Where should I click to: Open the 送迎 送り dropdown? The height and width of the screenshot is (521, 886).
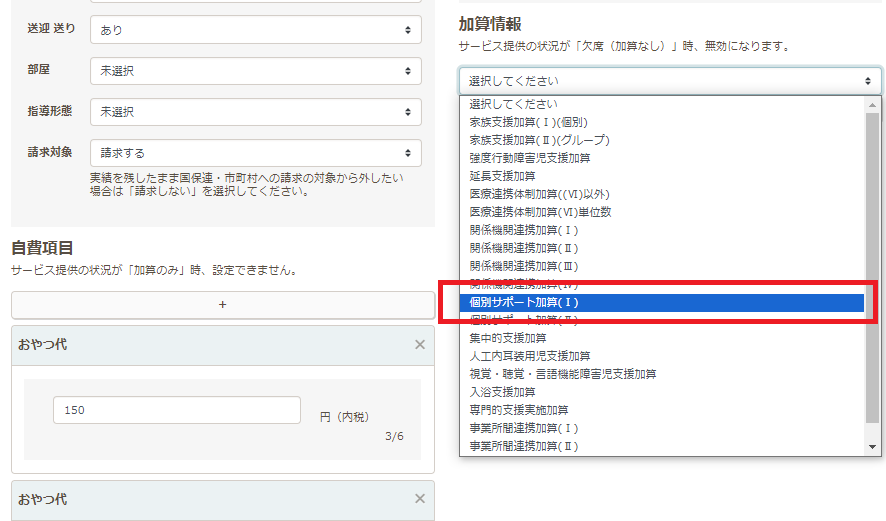tap(255, 30)
